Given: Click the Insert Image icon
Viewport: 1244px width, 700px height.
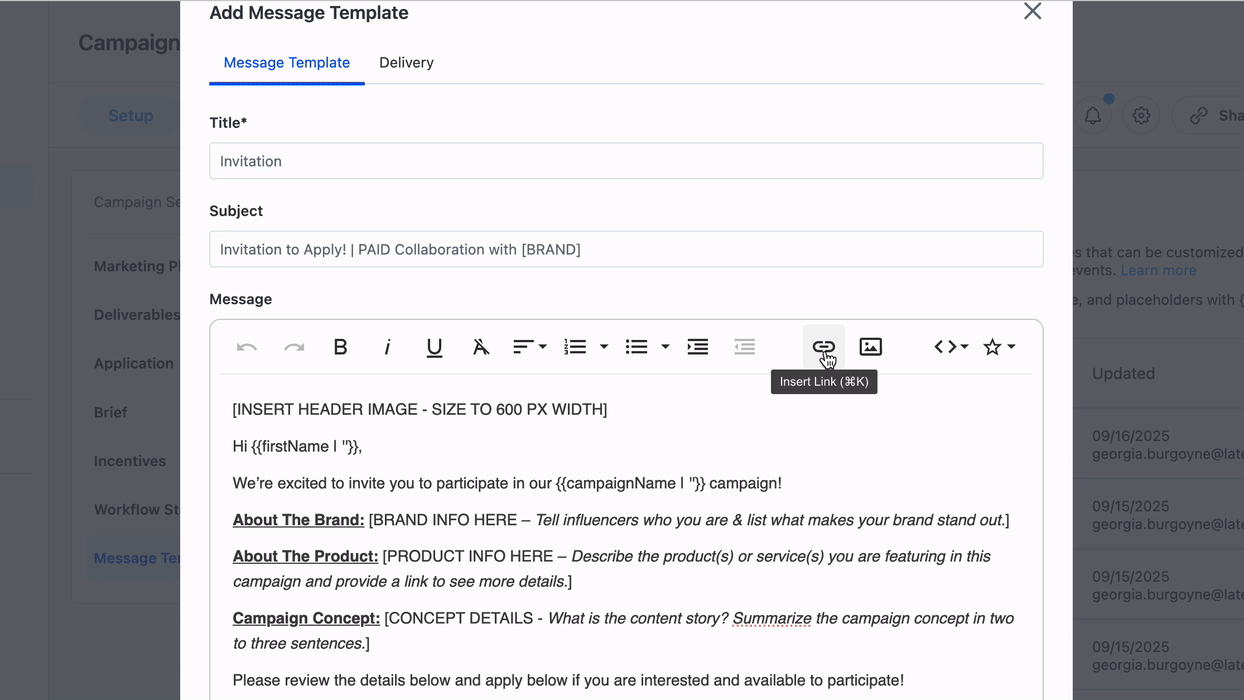Looking at the screenshot, I should (x=871, y=347).
